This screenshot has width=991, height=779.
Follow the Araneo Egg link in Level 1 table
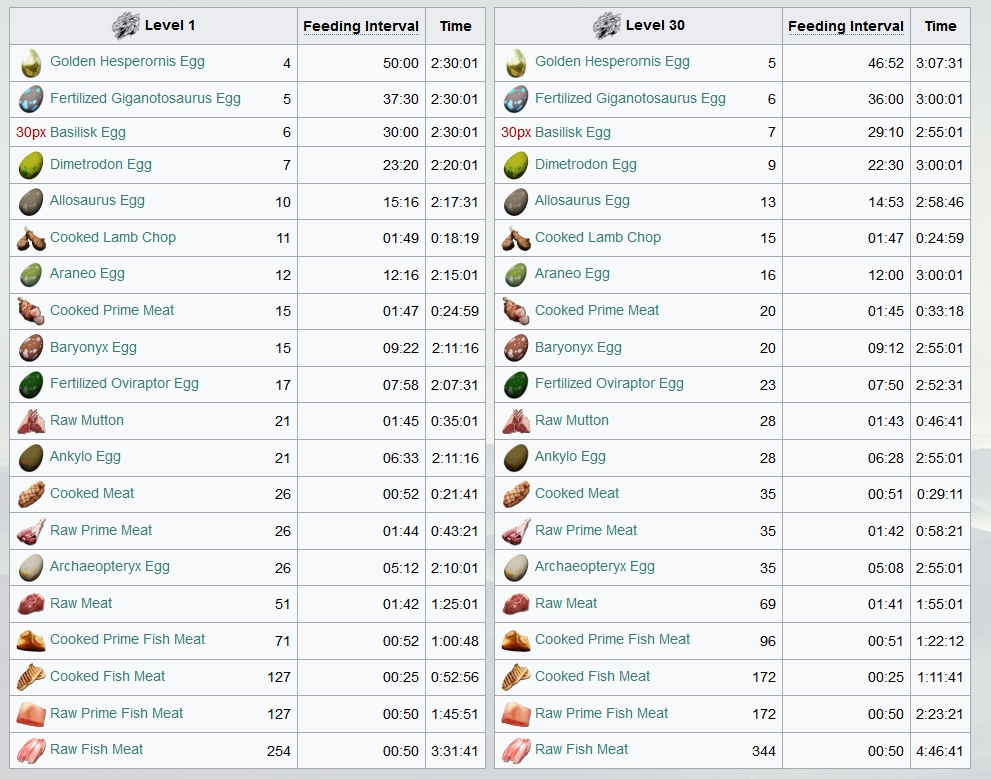pos(87,273)
